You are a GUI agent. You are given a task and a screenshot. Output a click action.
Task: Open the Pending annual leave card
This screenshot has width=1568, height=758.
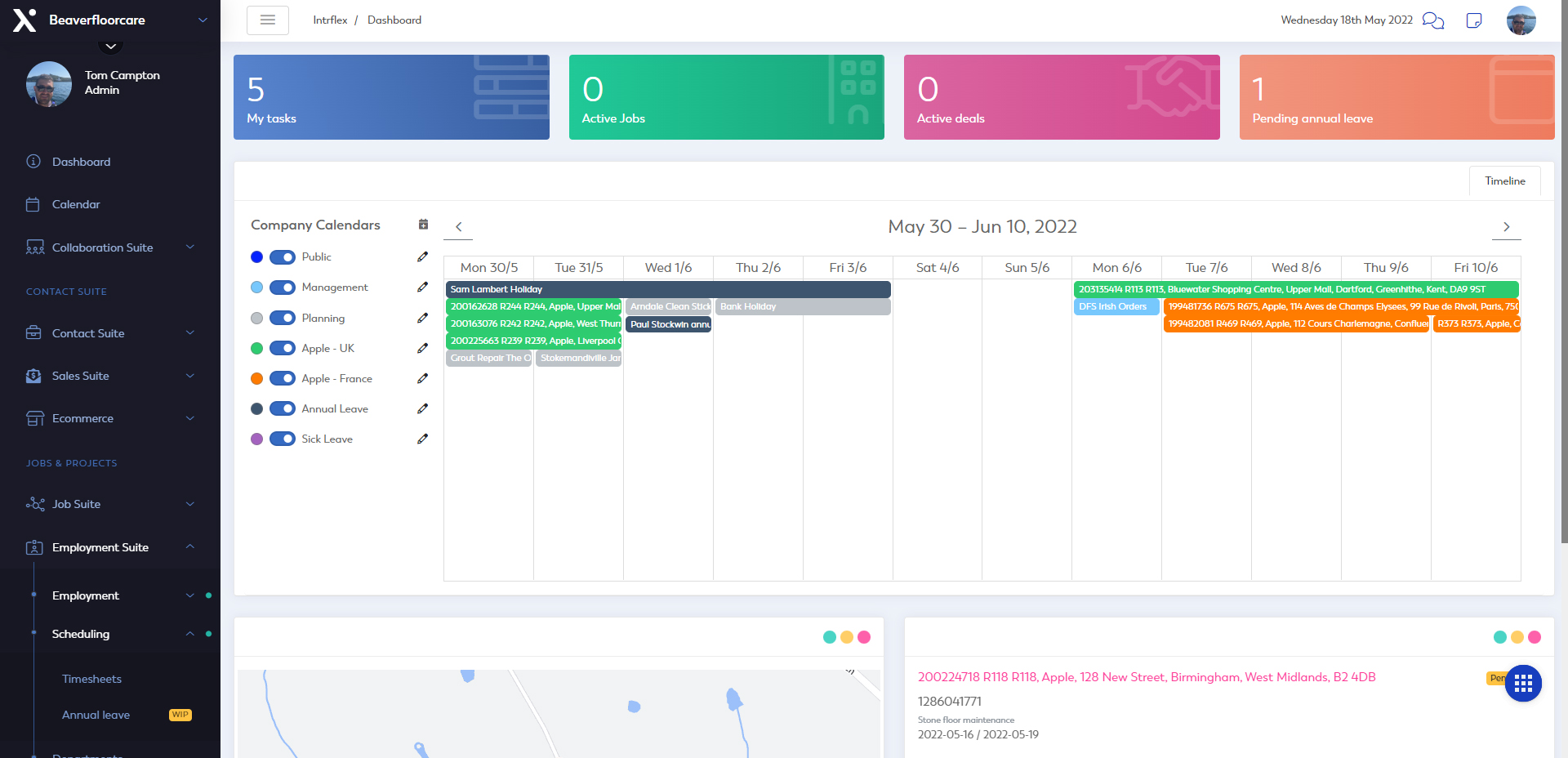[1396, 97]
